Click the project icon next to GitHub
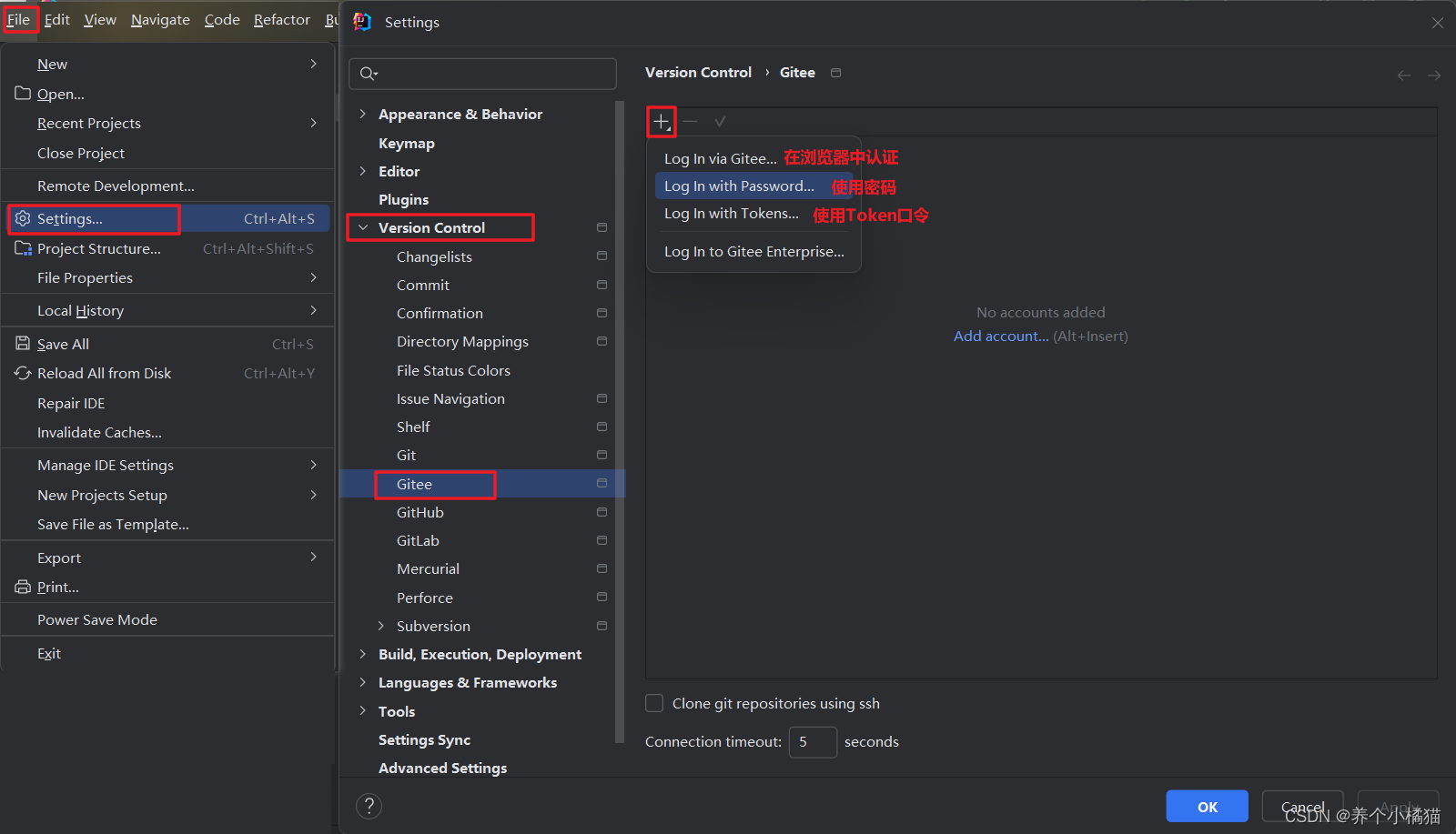This screenshot has width=1456, height=834. (x=602, y=512)
